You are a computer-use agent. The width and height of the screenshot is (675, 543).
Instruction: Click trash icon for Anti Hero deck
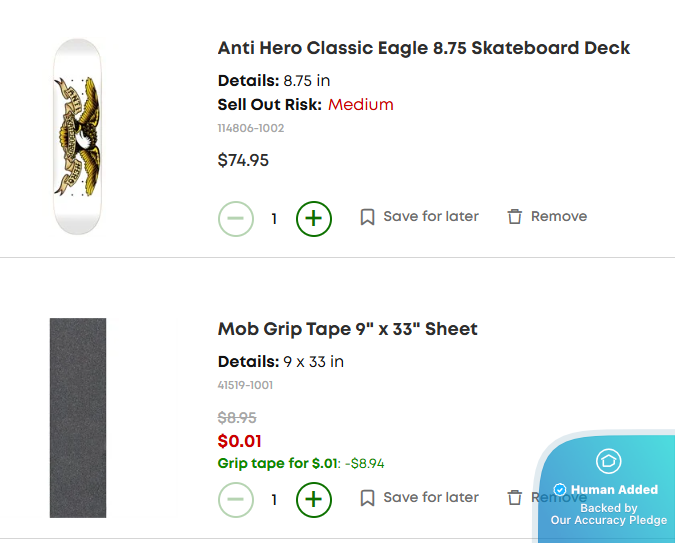tap(515, 217)
